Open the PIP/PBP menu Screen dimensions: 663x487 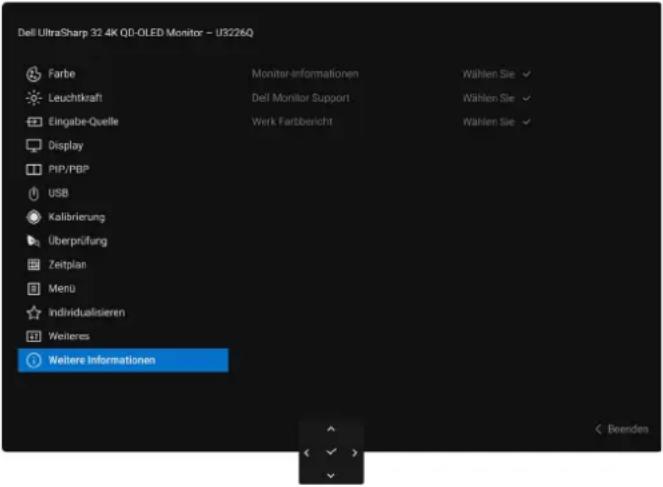68,170
